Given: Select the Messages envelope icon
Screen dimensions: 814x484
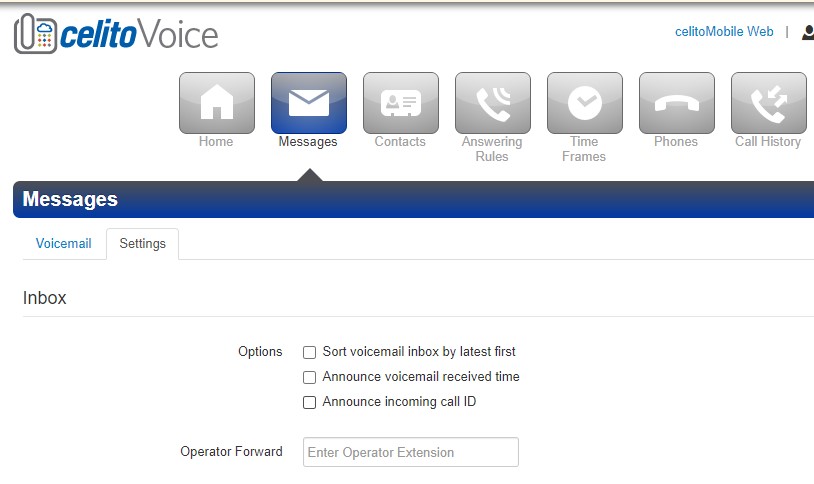Looking at the screenshot, I should [309, 103].
